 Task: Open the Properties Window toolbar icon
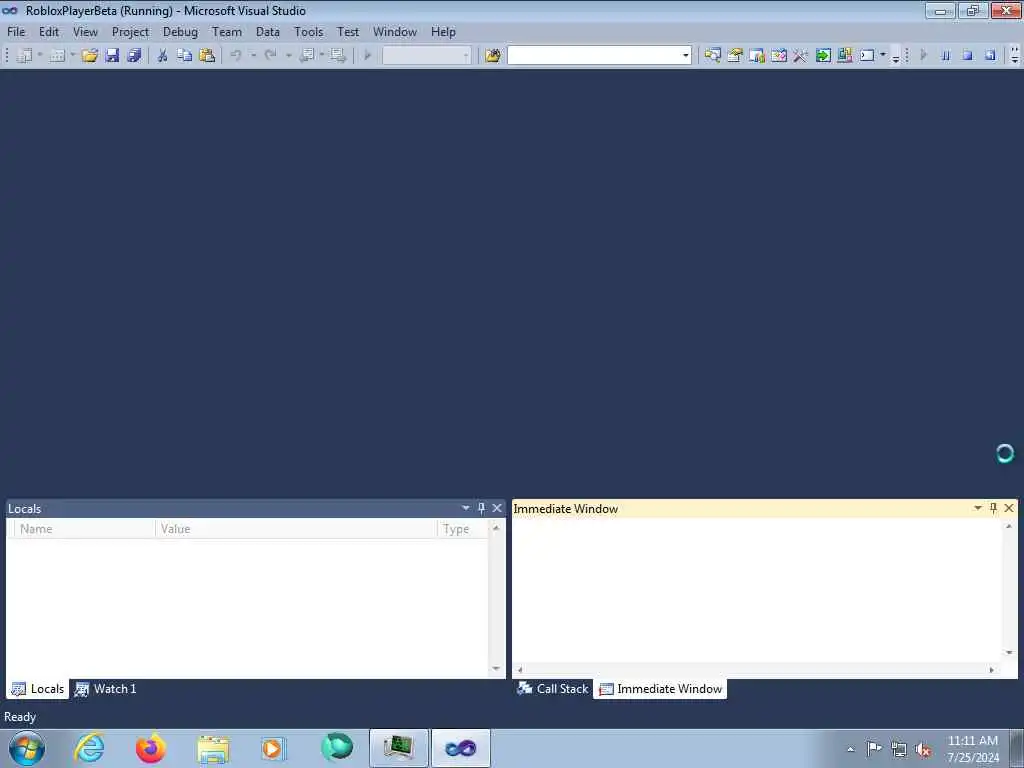[735, 56]
